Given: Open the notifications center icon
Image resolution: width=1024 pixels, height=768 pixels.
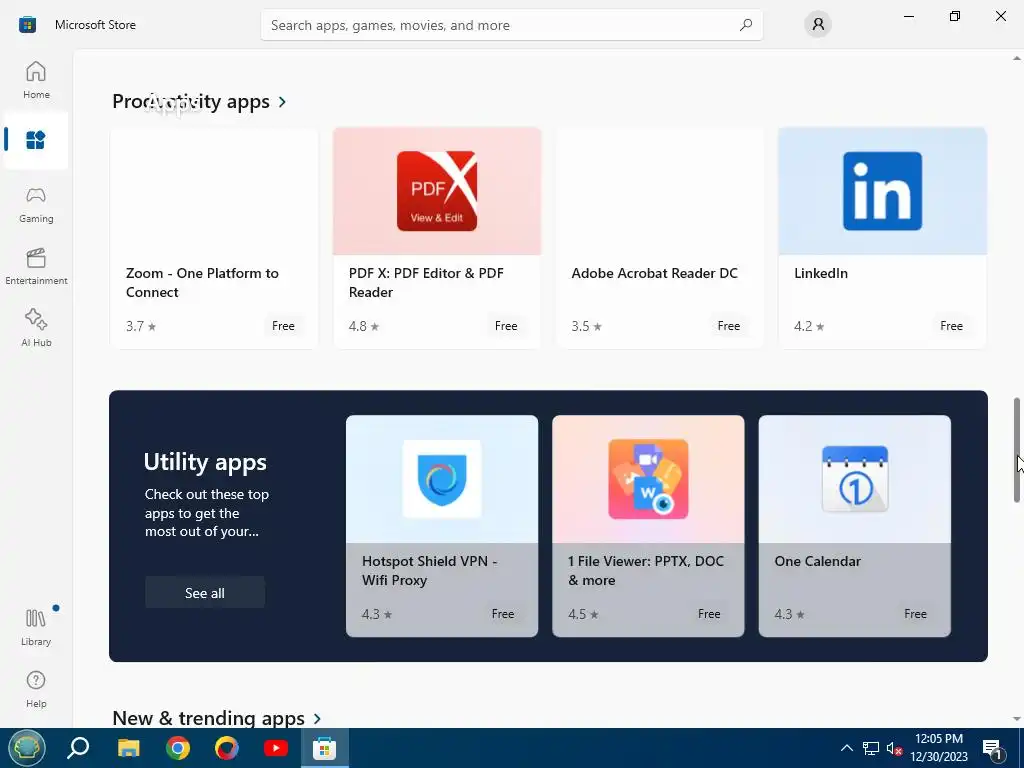Looking at the screenshot, I should click(993, 749).
